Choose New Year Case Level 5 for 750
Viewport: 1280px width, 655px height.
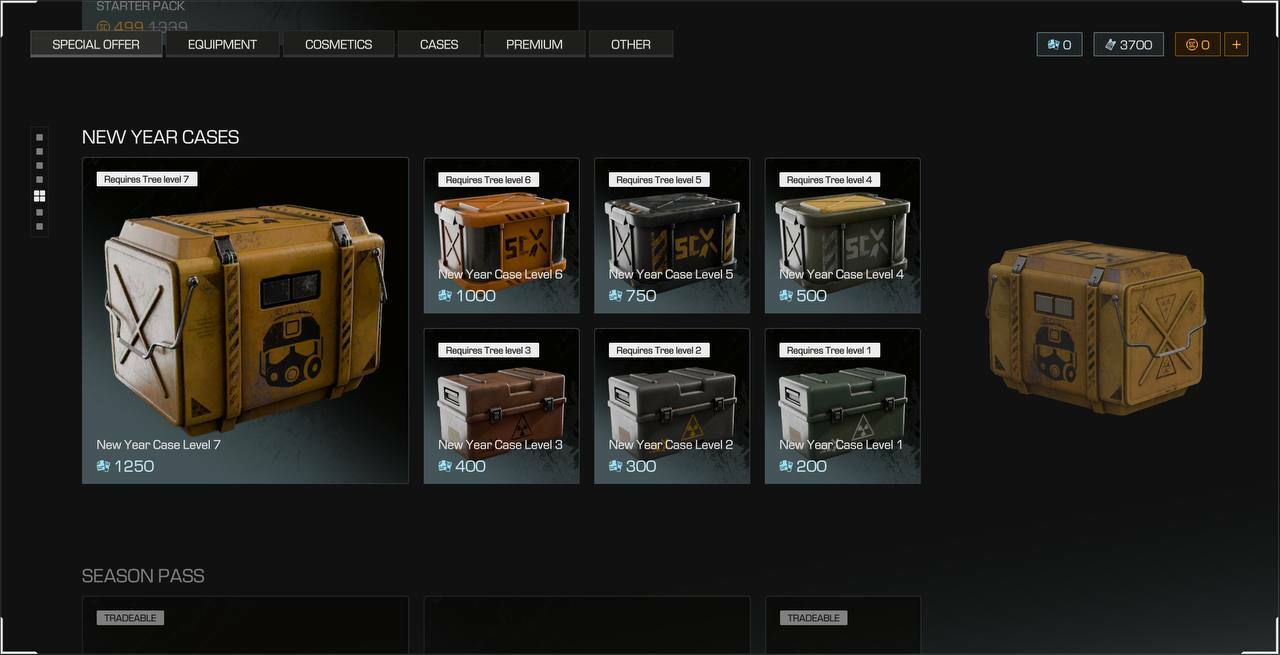[672, 235]
